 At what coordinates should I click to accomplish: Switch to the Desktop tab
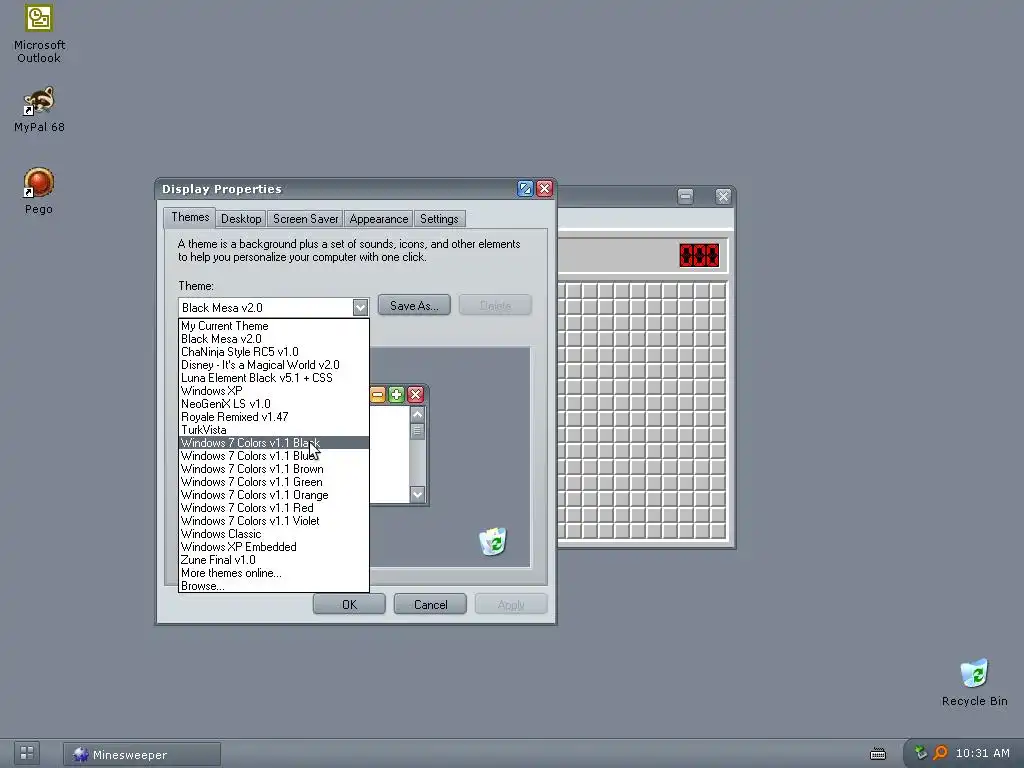tap(241, 219)
